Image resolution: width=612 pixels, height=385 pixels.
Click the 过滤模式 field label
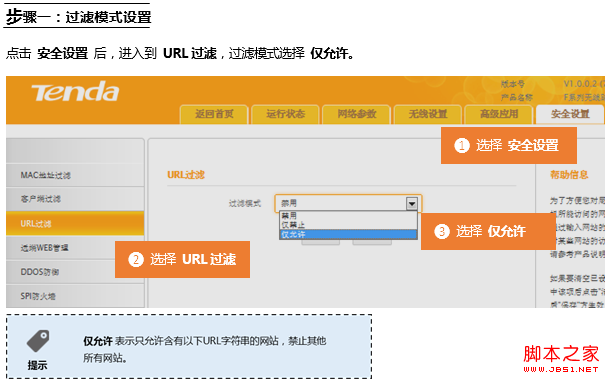(x=245, y=203)
